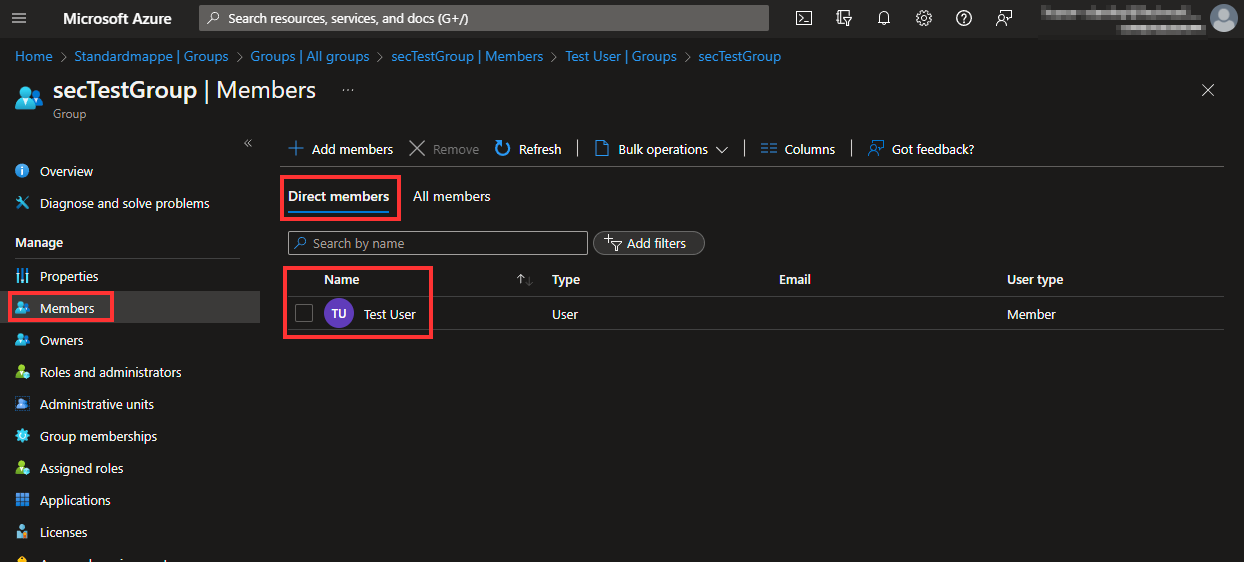Open the Test User member link
This screenshot has width=1244, height=562.
[x=390, y=314]
